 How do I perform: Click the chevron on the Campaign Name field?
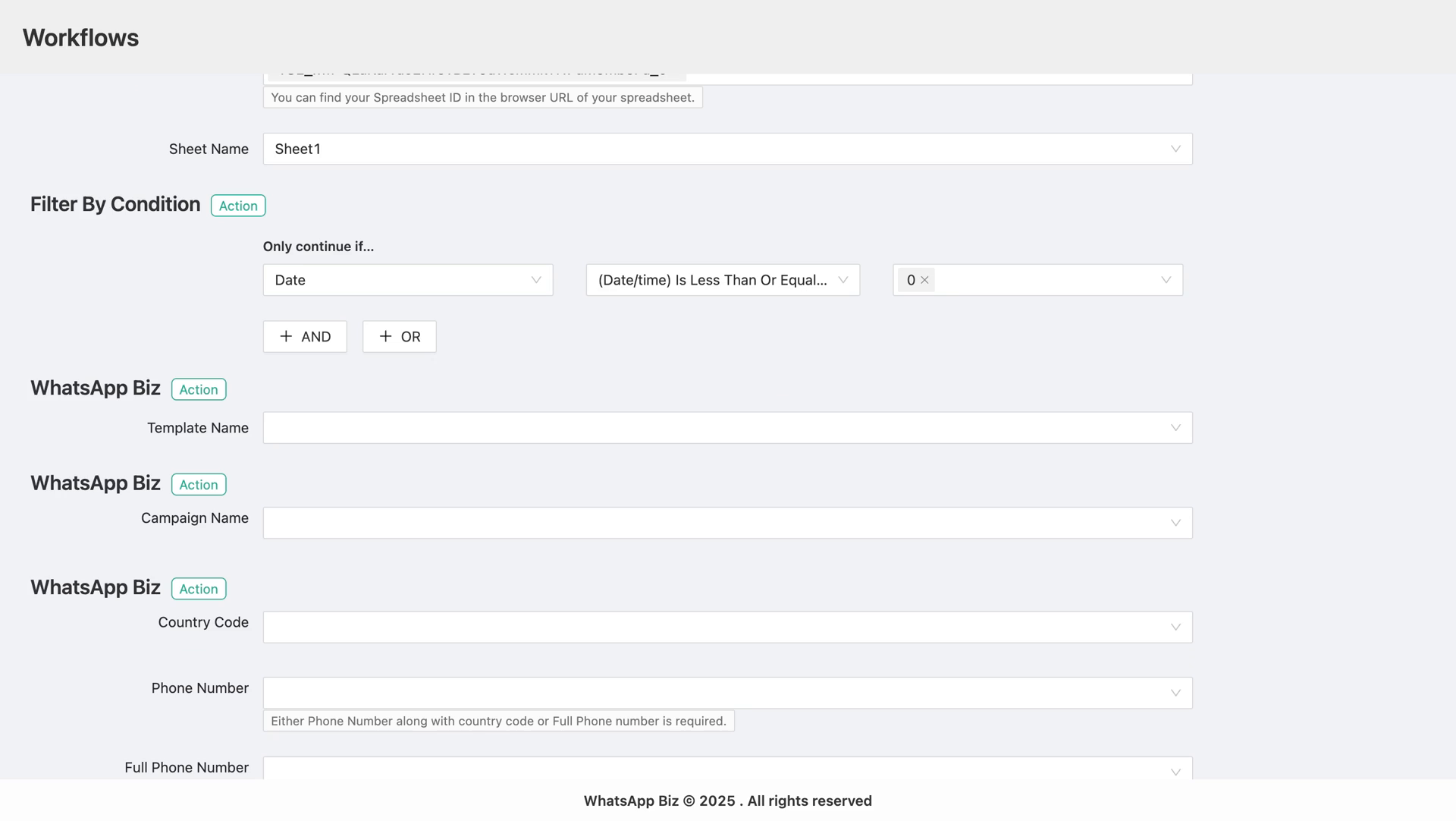click(x=1175, y=522)
